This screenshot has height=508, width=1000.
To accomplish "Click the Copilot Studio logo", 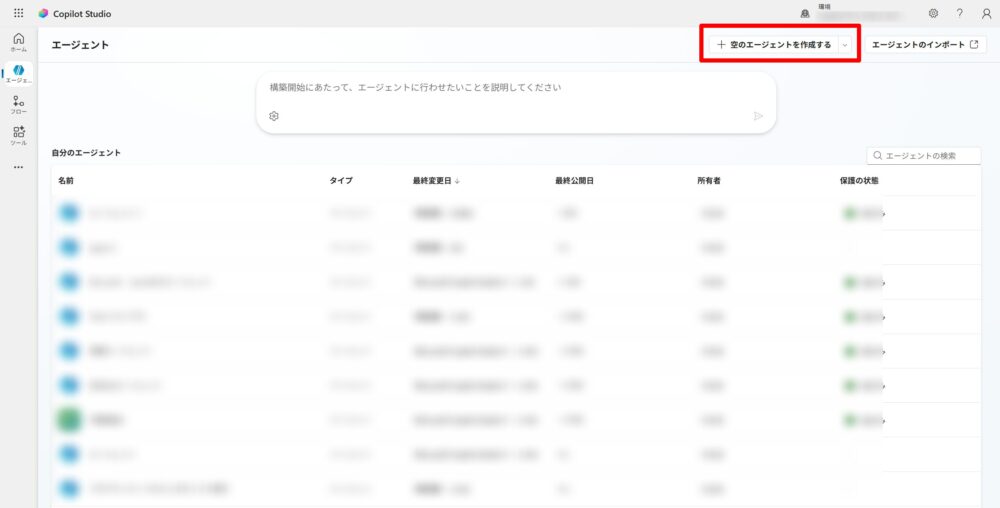I will [x=43, y=14].
